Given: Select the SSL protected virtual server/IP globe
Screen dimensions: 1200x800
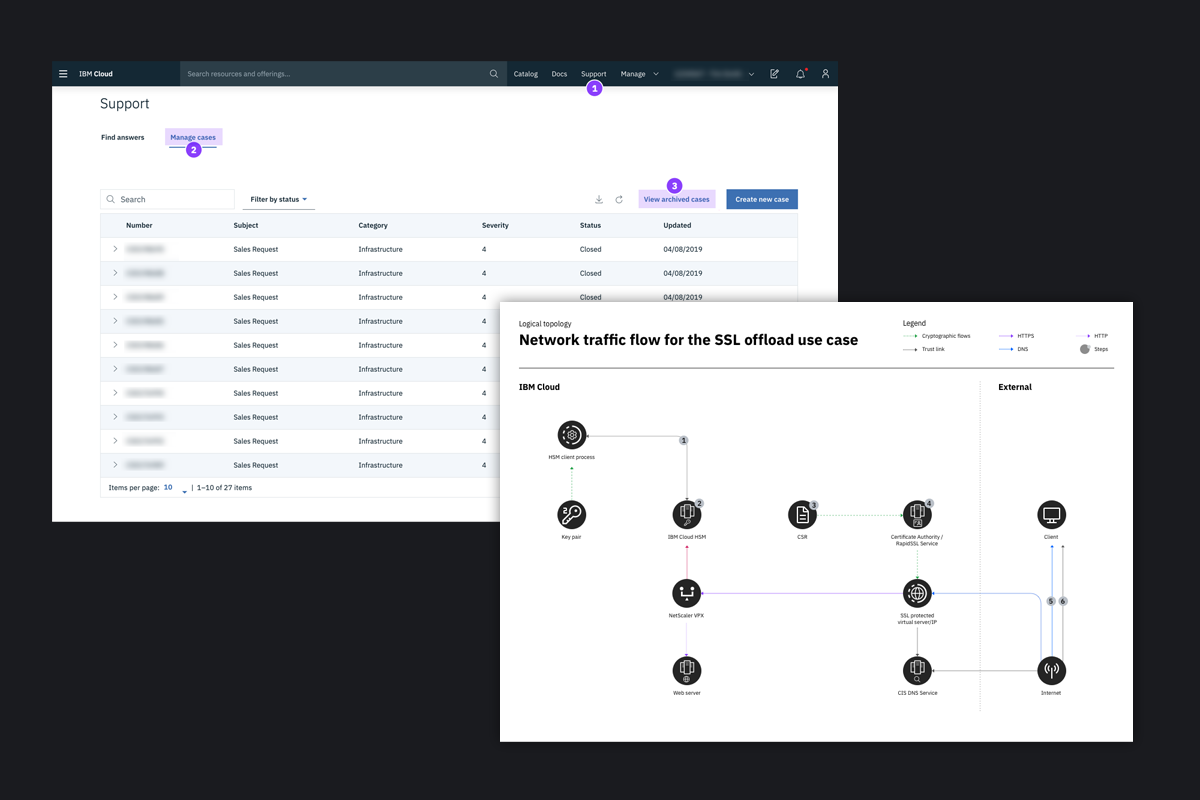Looking at the screenshot, I should (x=917, y=593).
